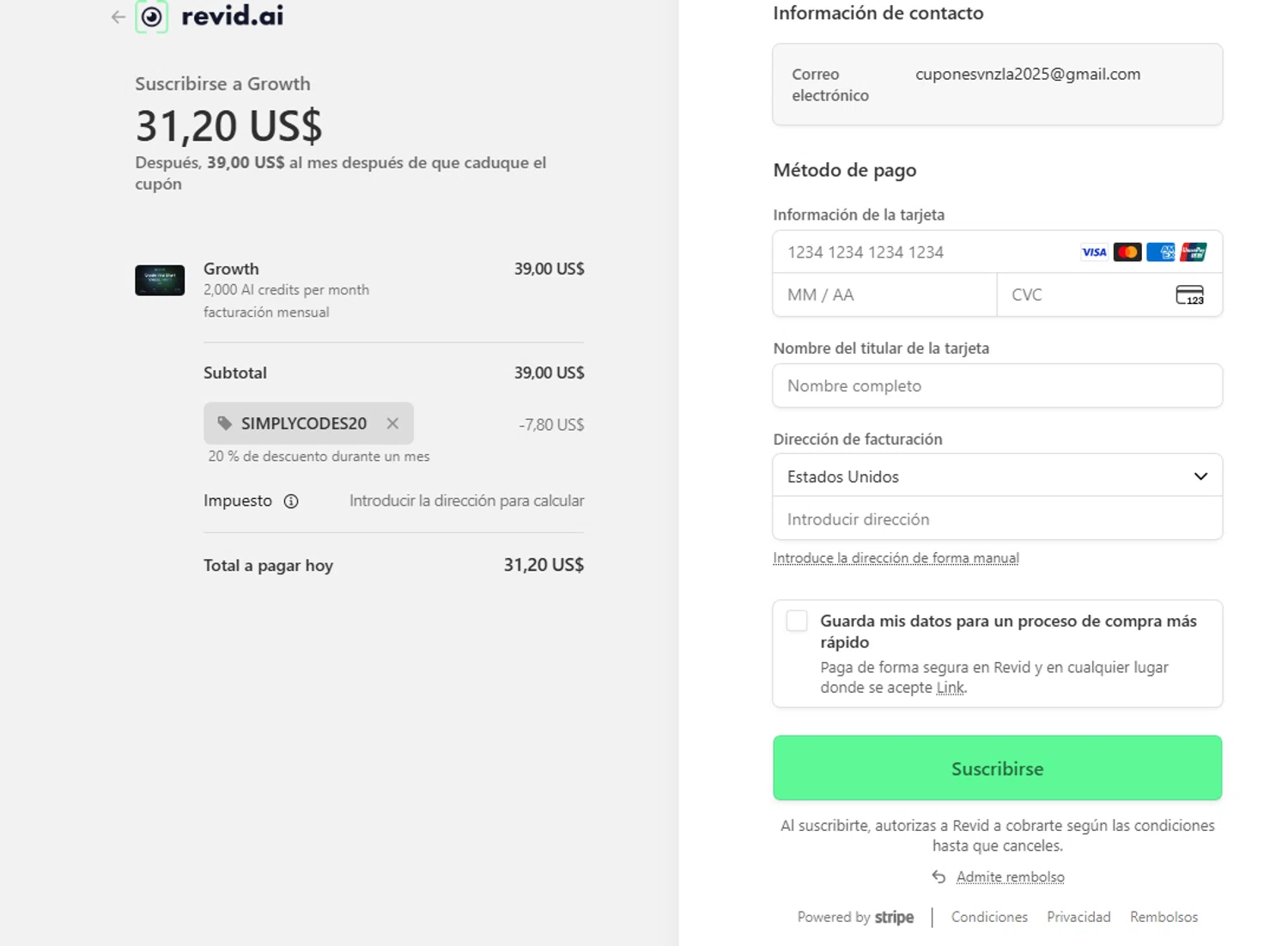Click the -7,80 US$ discount value

coord(551,425)
